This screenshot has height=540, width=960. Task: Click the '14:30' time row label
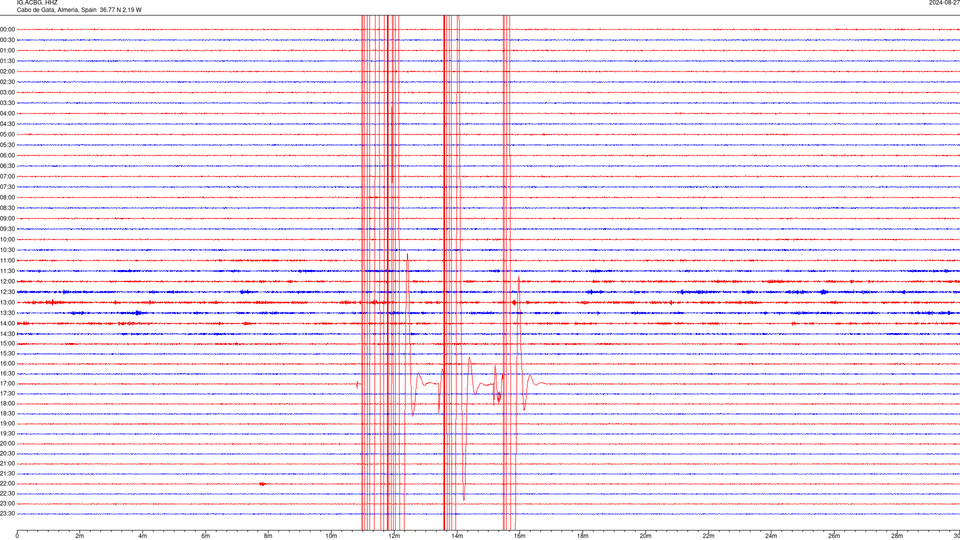(x=7, y=334)
